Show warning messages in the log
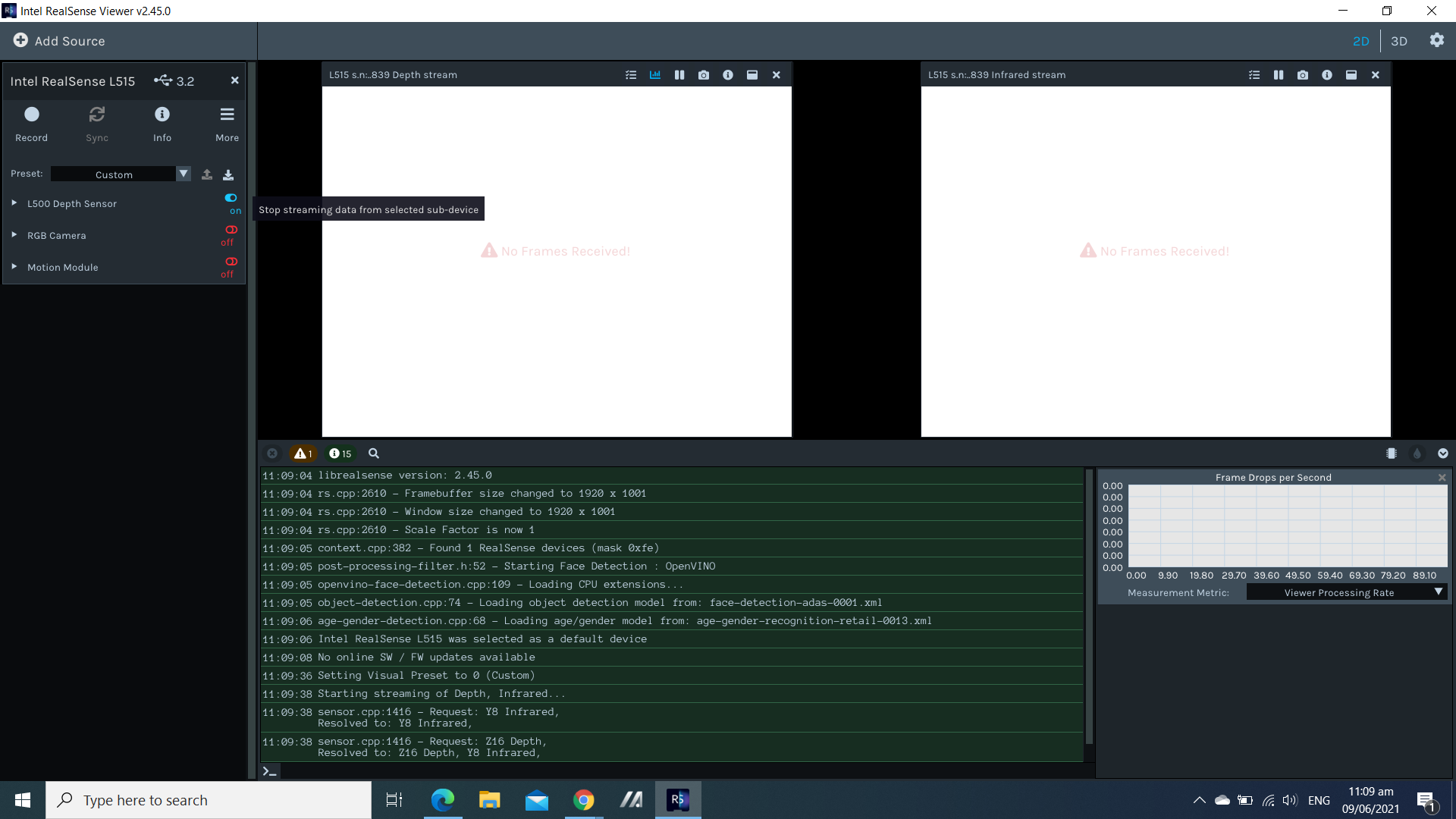The image size is (1456, 819). point(303,453)
